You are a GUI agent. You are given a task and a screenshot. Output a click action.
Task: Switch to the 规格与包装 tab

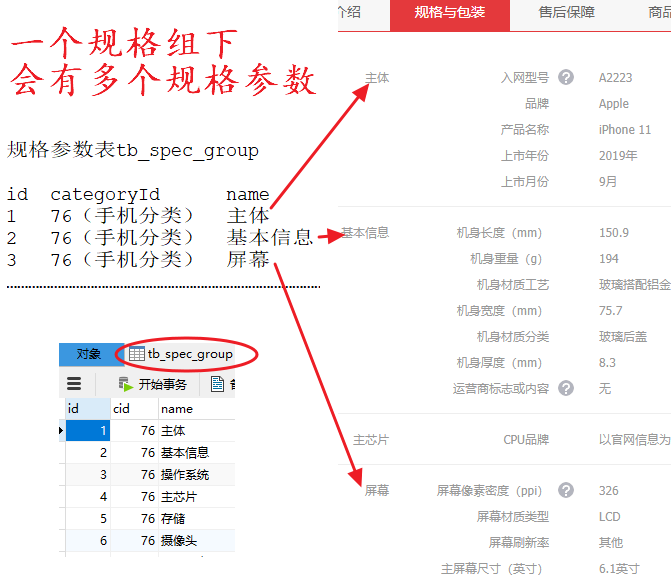[x=449, y=13]
